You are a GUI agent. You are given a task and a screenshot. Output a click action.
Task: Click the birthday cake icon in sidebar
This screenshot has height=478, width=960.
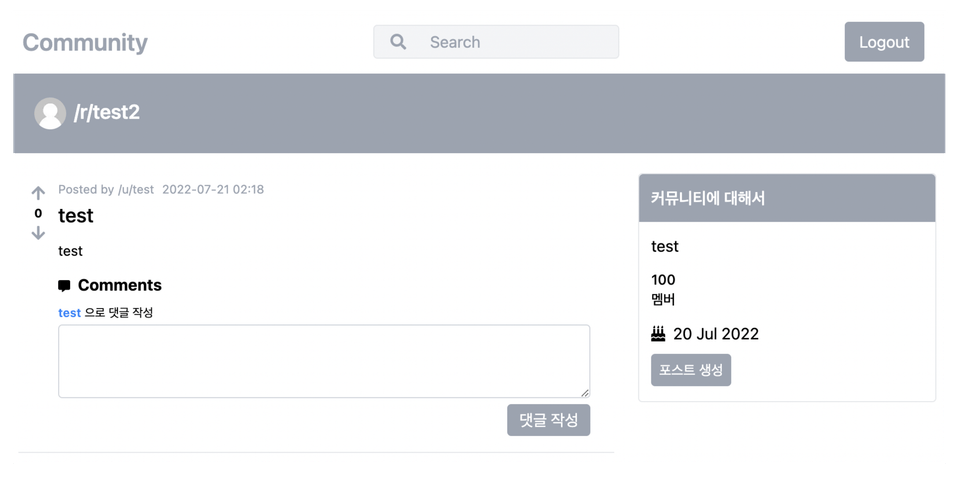click(x=658, y=333)
